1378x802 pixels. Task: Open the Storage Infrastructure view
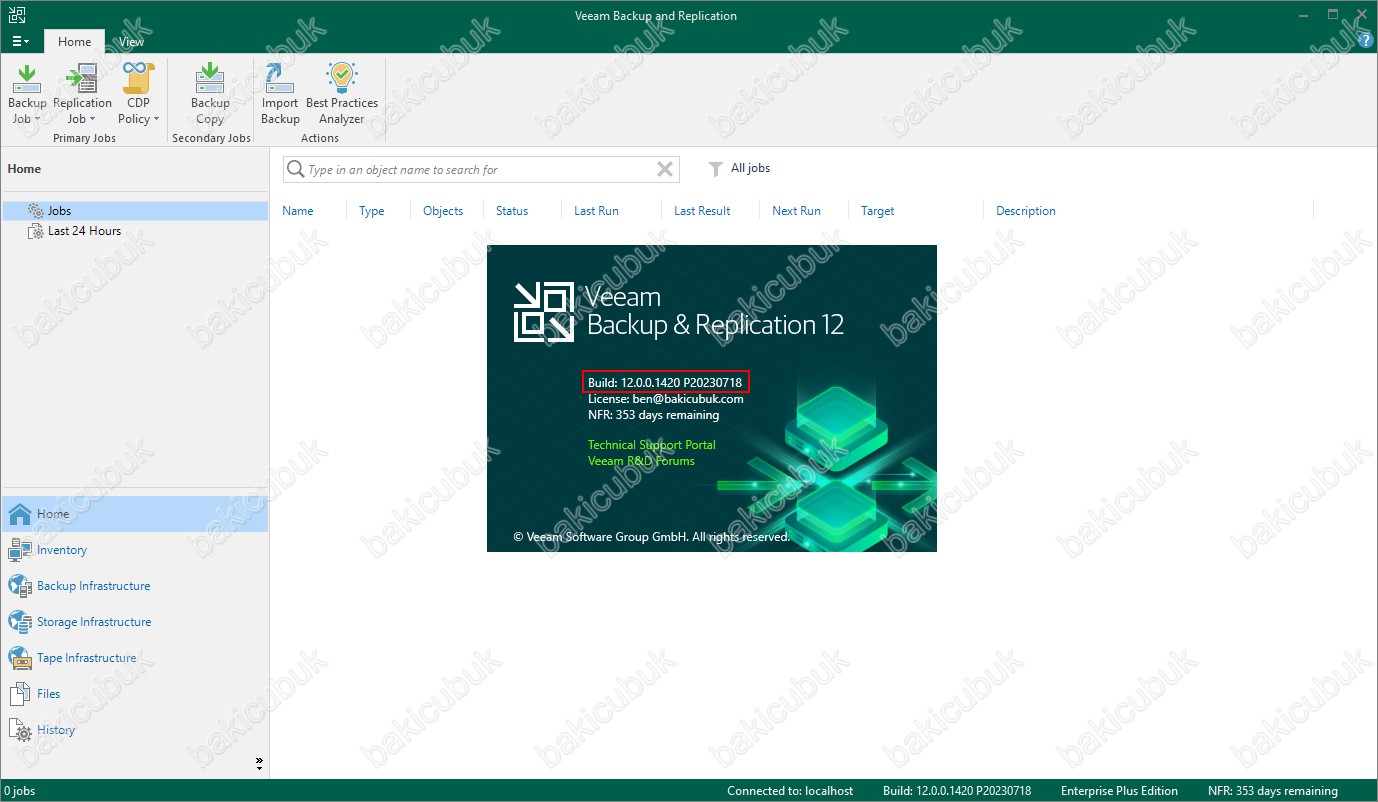pos(135,622)
